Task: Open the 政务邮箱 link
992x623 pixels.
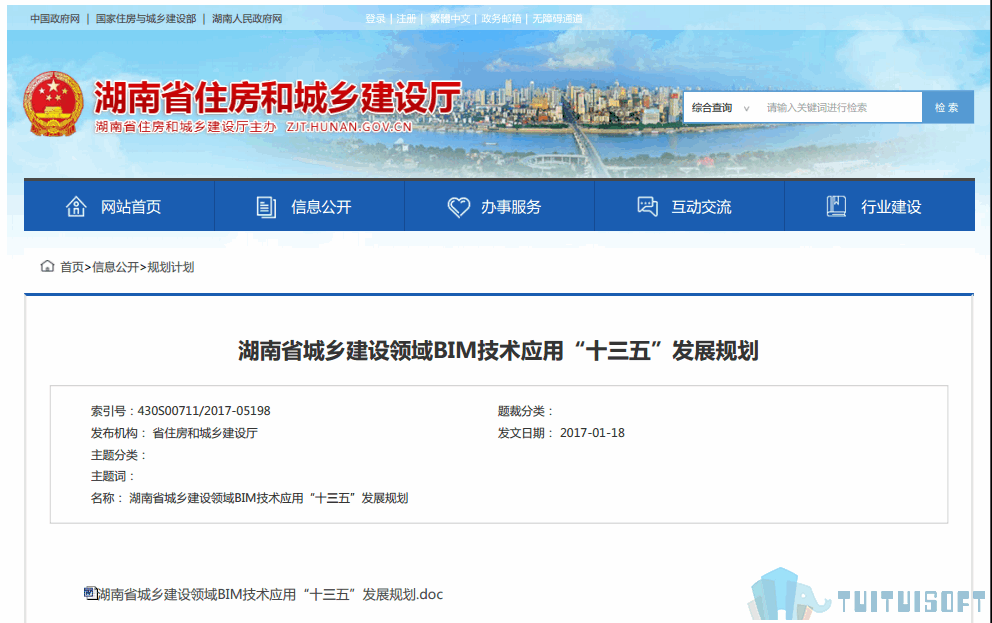Action: [x=501, y=19]
